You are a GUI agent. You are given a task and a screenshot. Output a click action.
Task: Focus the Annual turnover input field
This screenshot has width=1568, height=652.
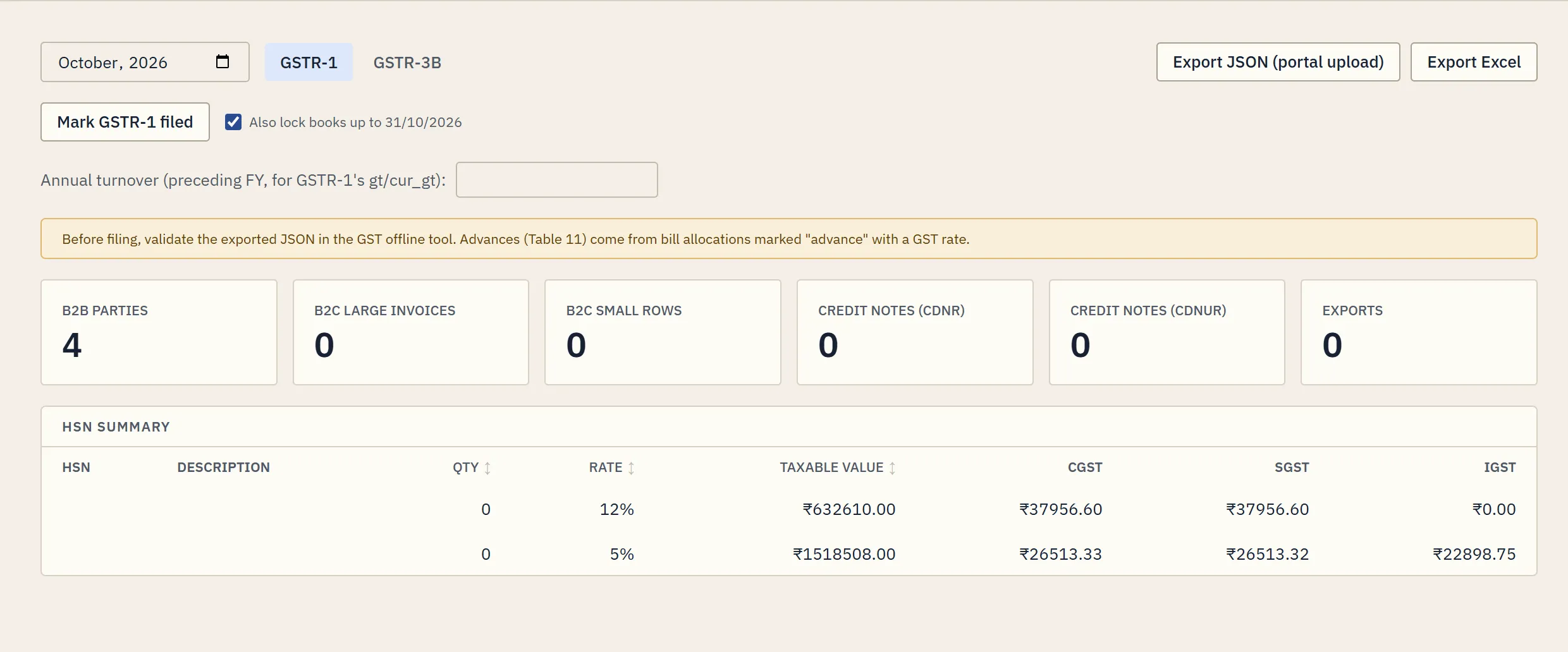pos(557,180)
